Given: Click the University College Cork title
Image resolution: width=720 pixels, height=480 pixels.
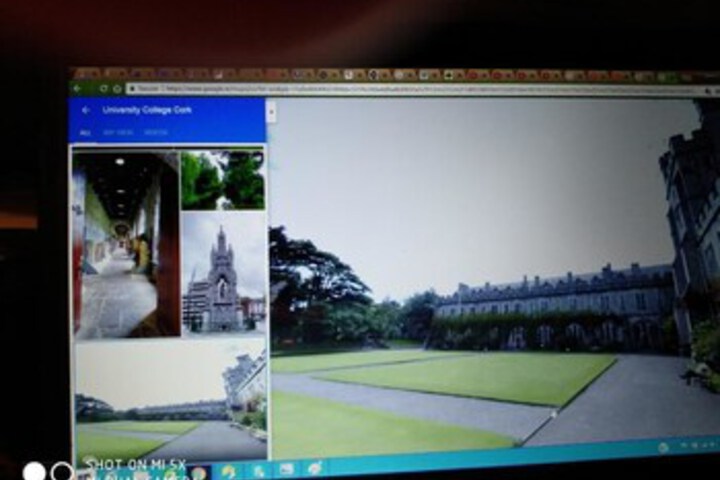Looking at the screenshot, I should pyautogui.click(x=147, y=110).
